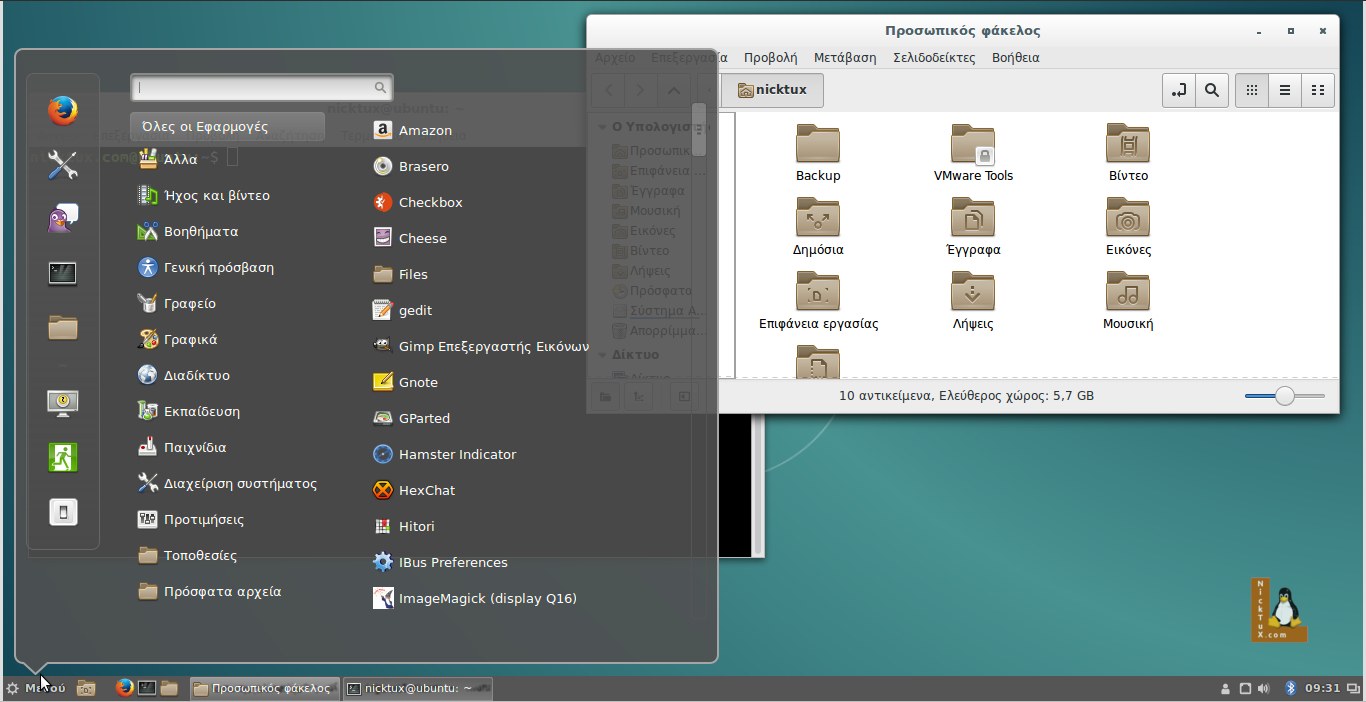This screenshot has width=1366, height=702.
Task: Click the green logout icon in favorites
Action: click(63, 457)
